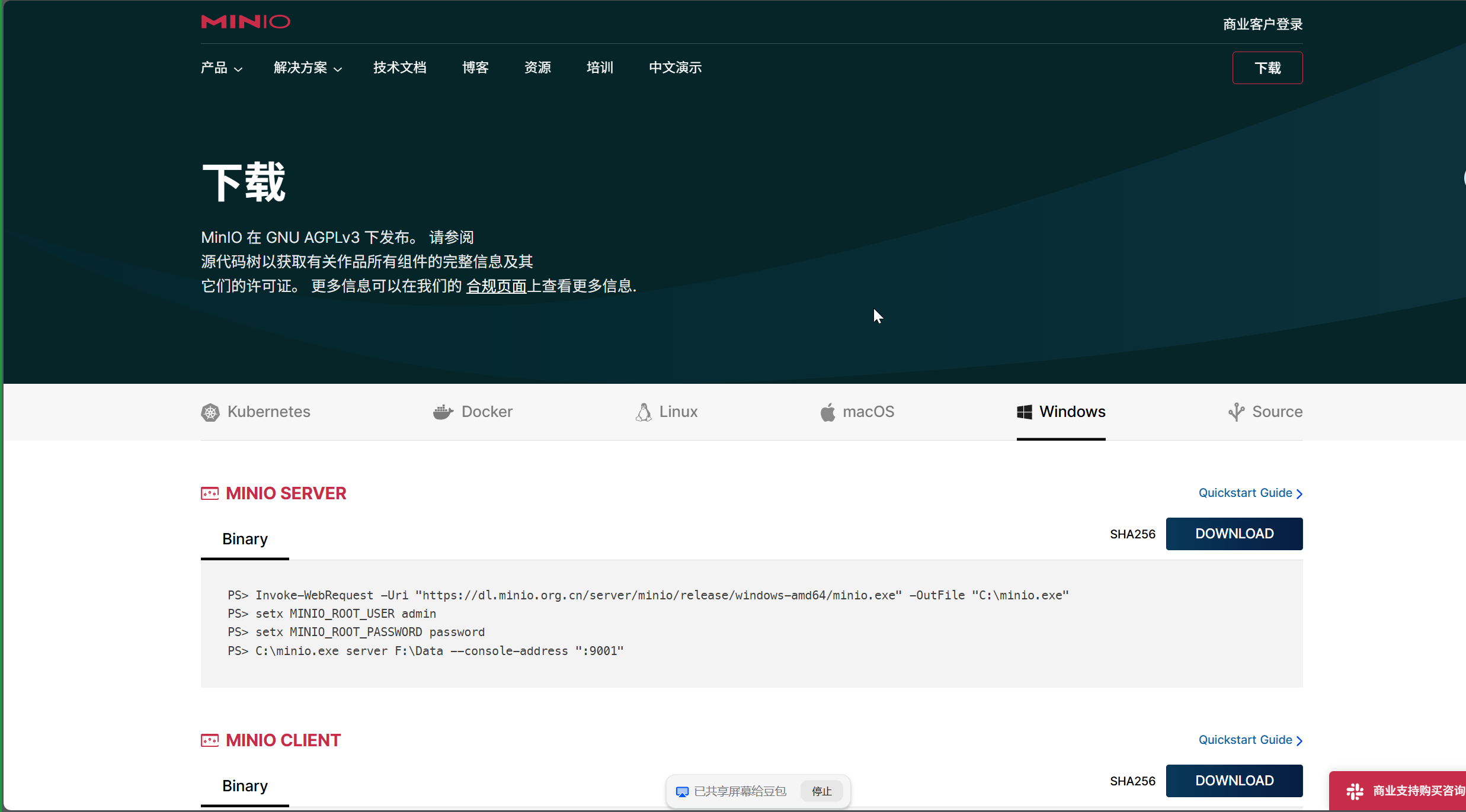Click the MINIO SERVER heading icon

210,493
